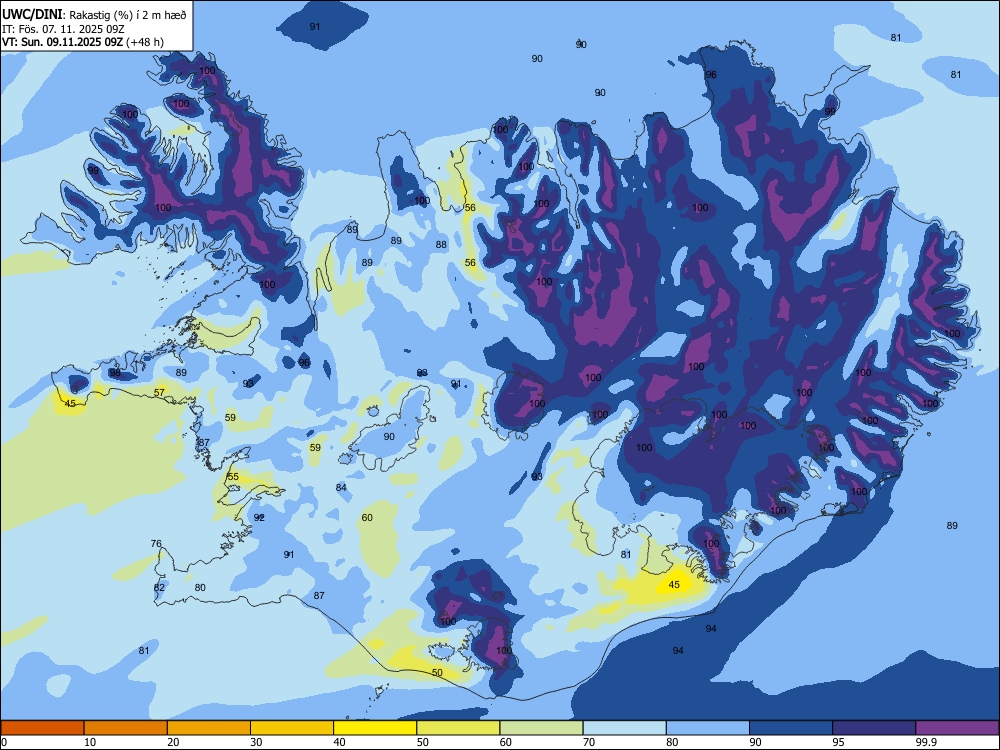Select the dark blue 90–95 legend swatch
This screenshot has height=750, width=1000.
pyautogui.click(x=791, y=728)
